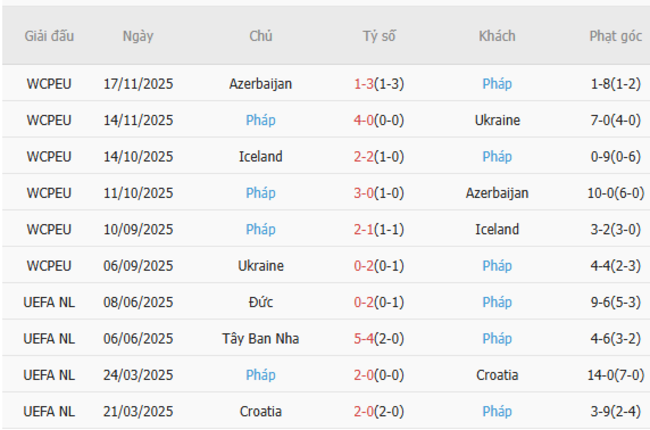650x430 pixels.
Task: Select the 1-3(1-3) score
Action: tap(379, 84)
